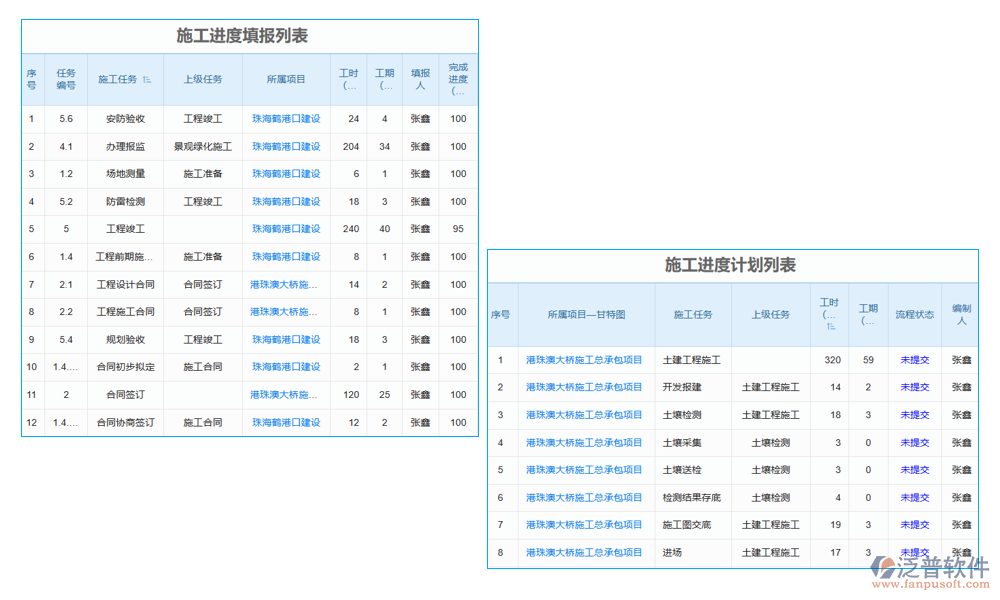This screenshot has width=1000, height=600.
Task: Expand the truncated 编制人 name for 进场 row
Action: point(960,552)
